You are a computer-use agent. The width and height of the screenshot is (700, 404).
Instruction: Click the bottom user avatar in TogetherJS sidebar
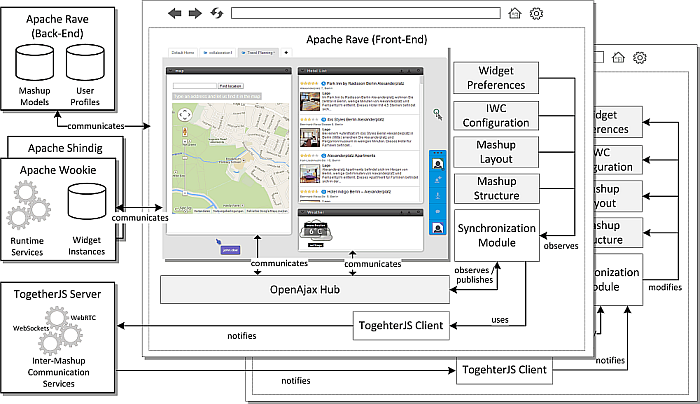436,228
